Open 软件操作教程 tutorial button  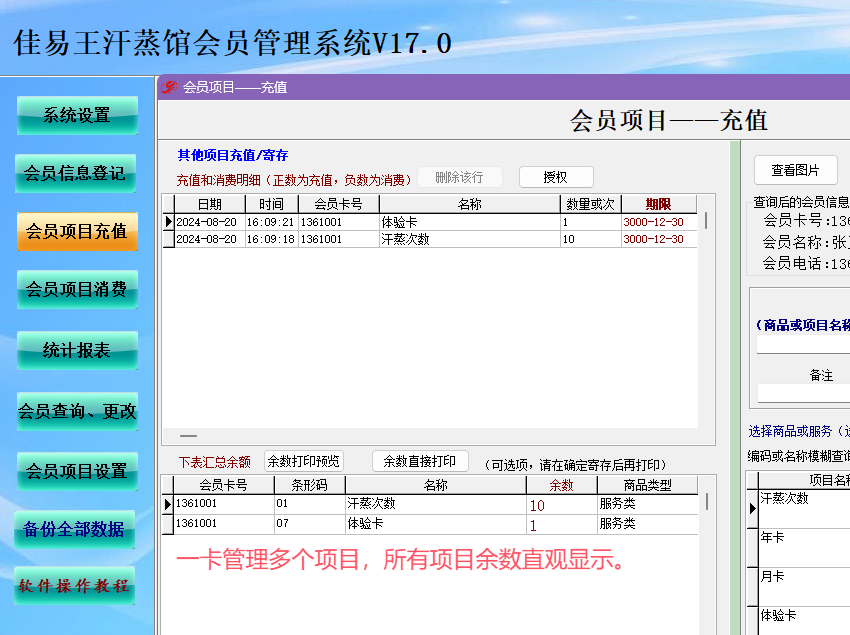coord(74,586)
